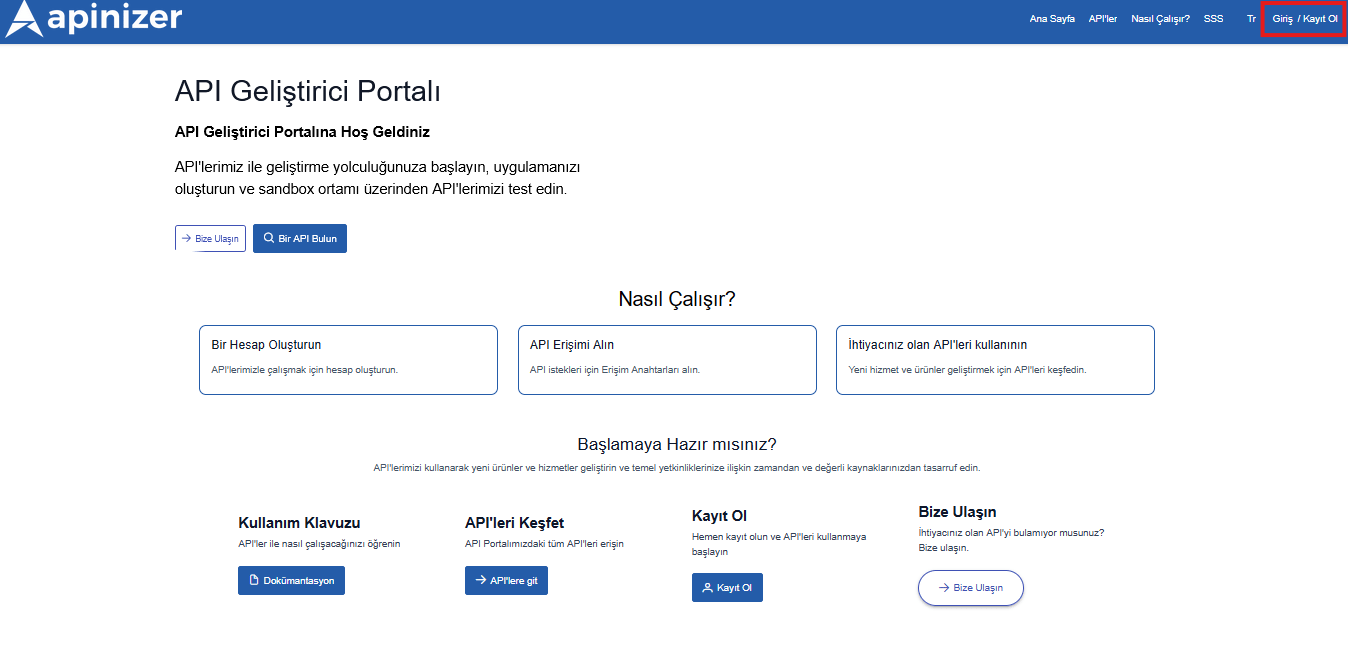Image resolution: width=1348 pixels, height=654 pixels.
Task: Click the API'lere git button
Action: (506, 580)
